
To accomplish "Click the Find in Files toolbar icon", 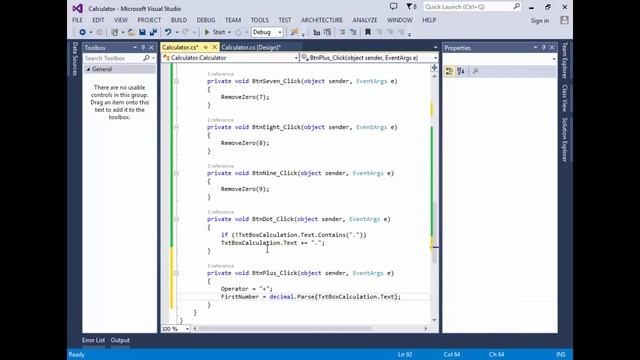I will (x=294, y=32).
